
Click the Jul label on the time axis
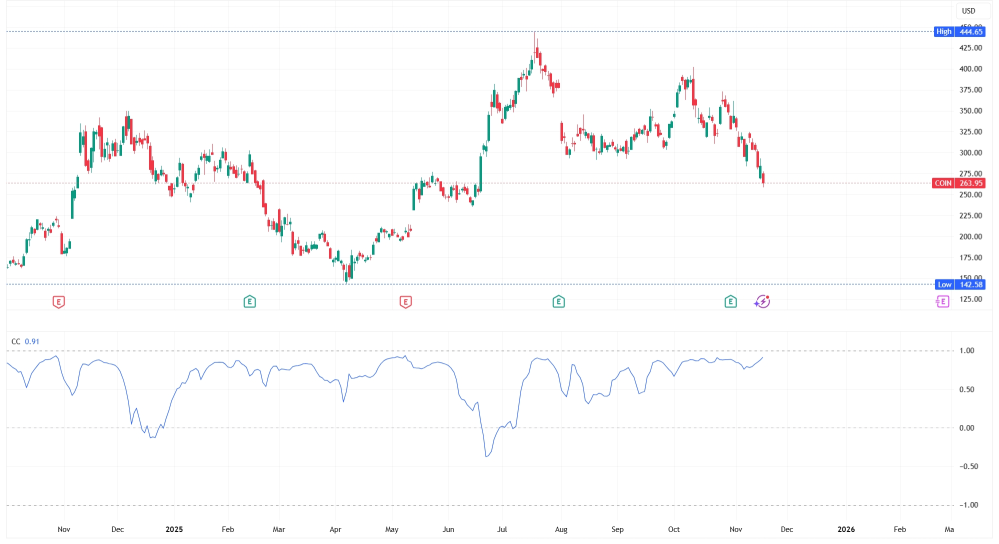(x=503, y=528)
